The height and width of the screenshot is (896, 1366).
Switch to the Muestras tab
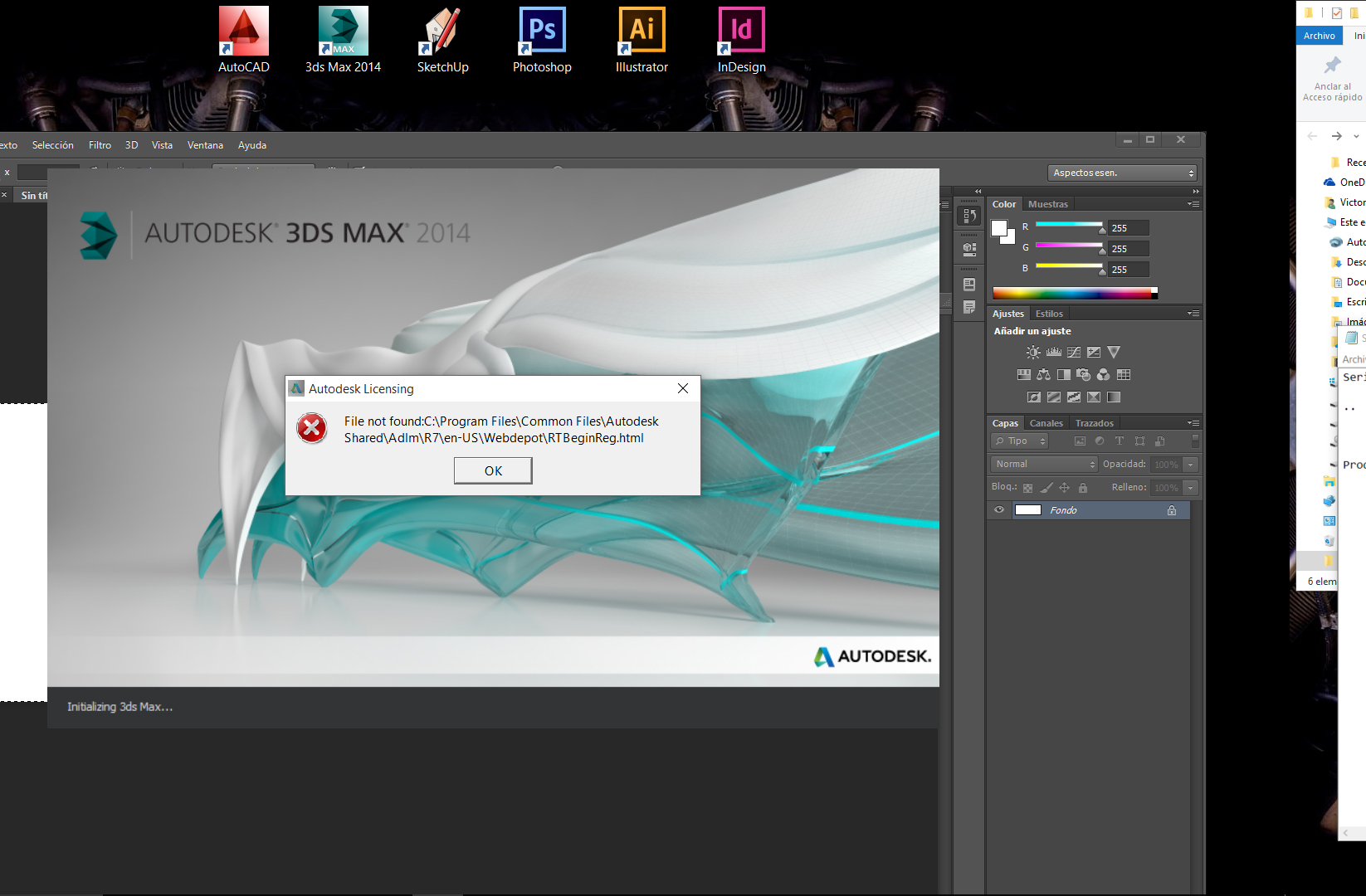1048,204
